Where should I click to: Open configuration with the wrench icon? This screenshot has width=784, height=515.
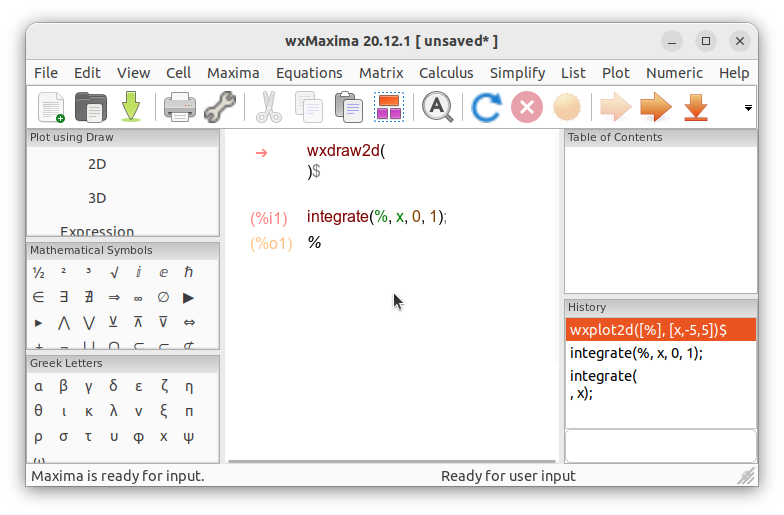point(220,107)
